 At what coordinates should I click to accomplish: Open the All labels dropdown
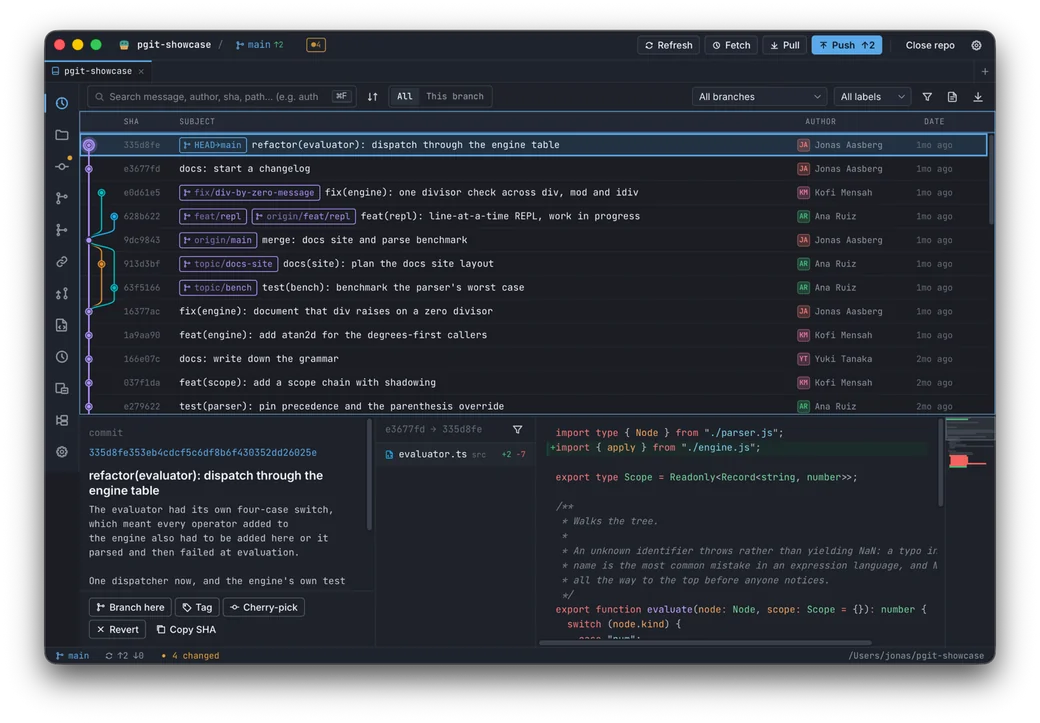tap(872, 97)
